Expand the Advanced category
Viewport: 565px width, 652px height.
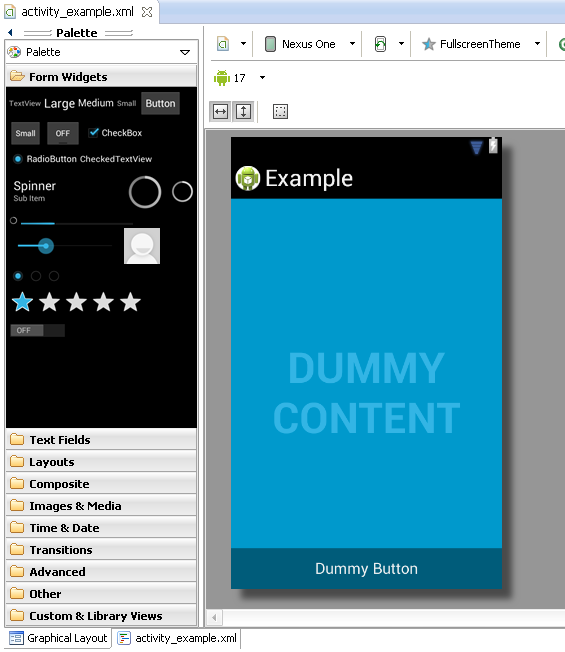(x=101, y=572)
